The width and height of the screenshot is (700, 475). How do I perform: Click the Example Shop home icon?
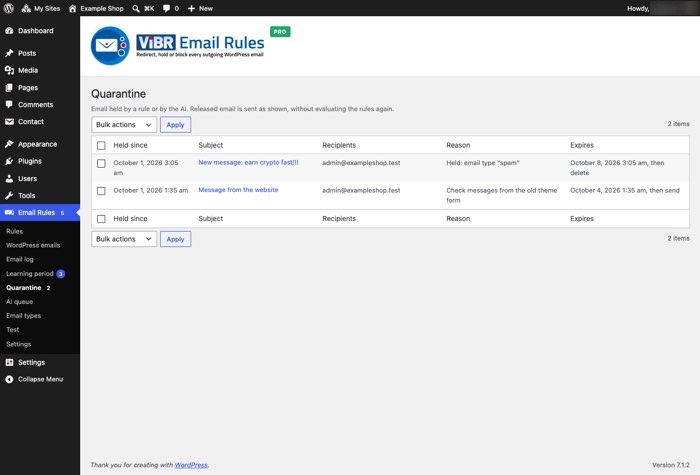72,8
